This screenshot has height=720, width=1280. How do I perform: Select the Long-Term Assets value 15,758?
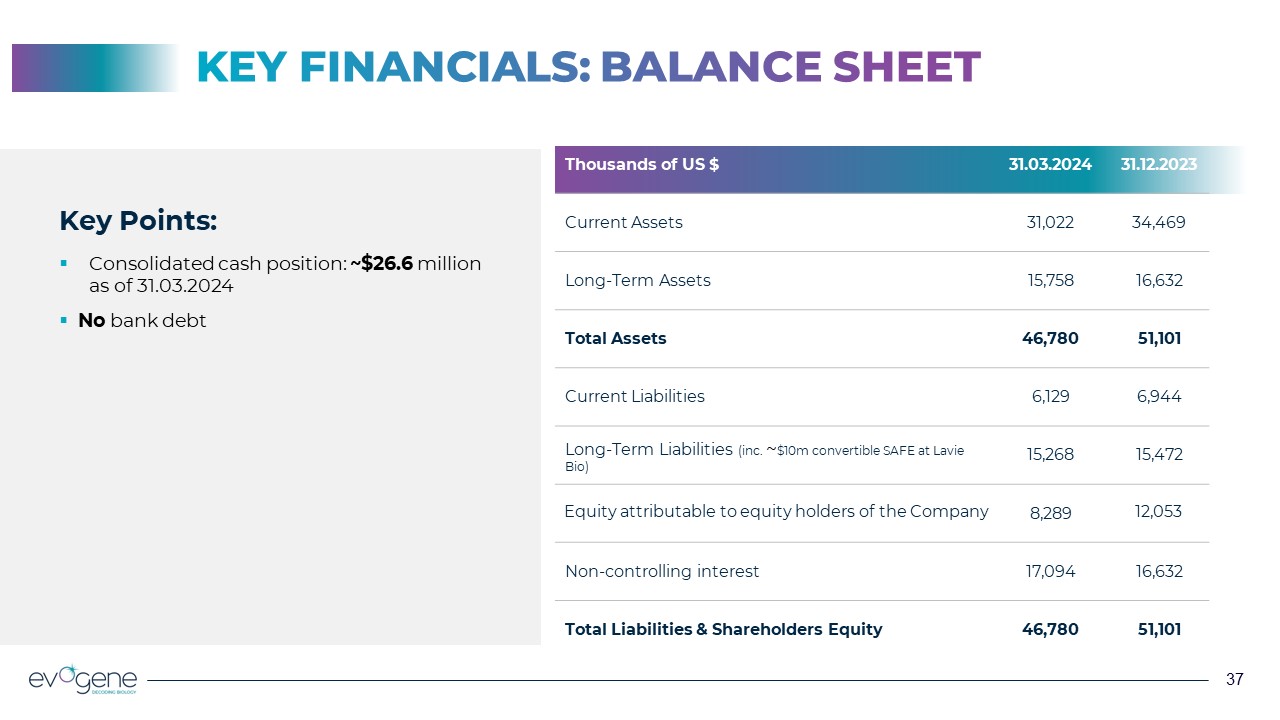tap(1050, 280)
